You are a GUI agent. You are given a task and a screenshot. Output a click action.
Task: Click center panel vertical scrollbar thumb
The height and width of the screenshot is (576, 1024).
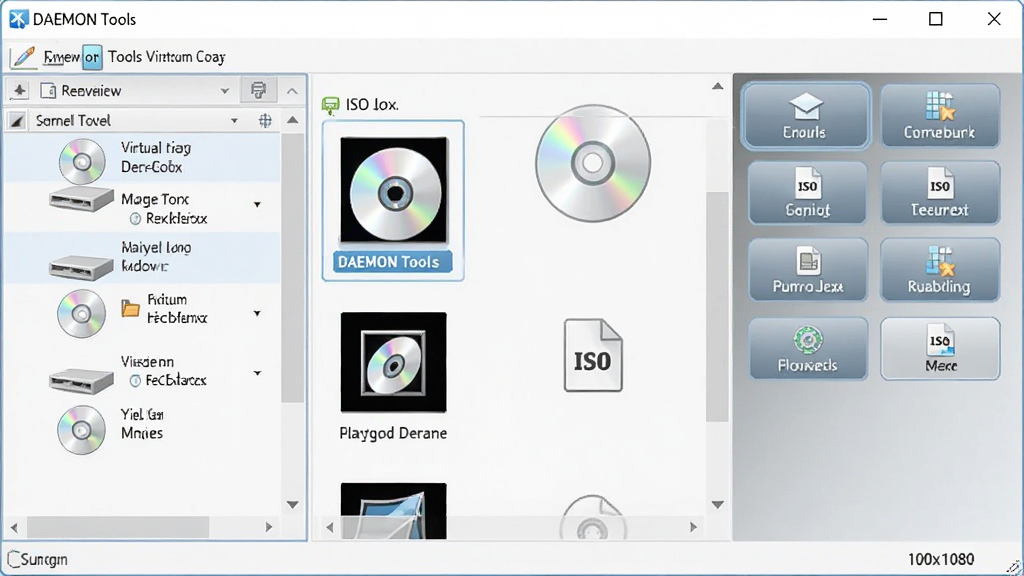coord(717,307)
